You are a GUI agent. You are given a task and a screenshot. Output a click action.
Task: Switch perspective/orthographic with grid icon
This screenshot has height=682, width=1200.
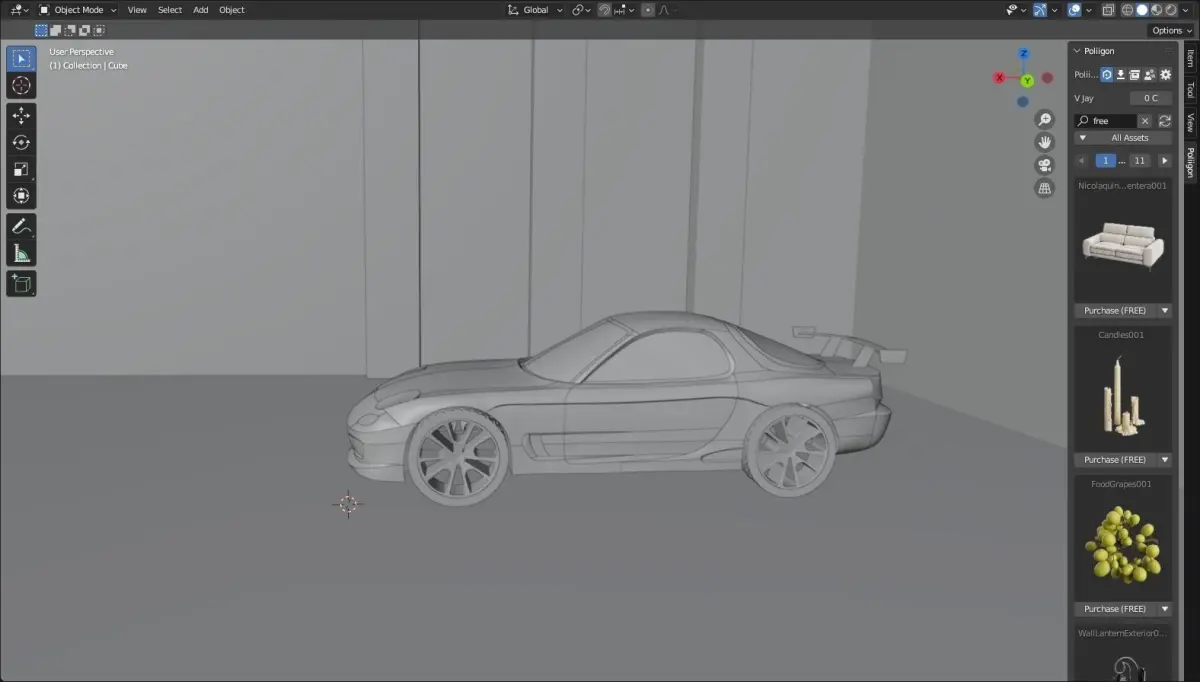point(1045,188)
